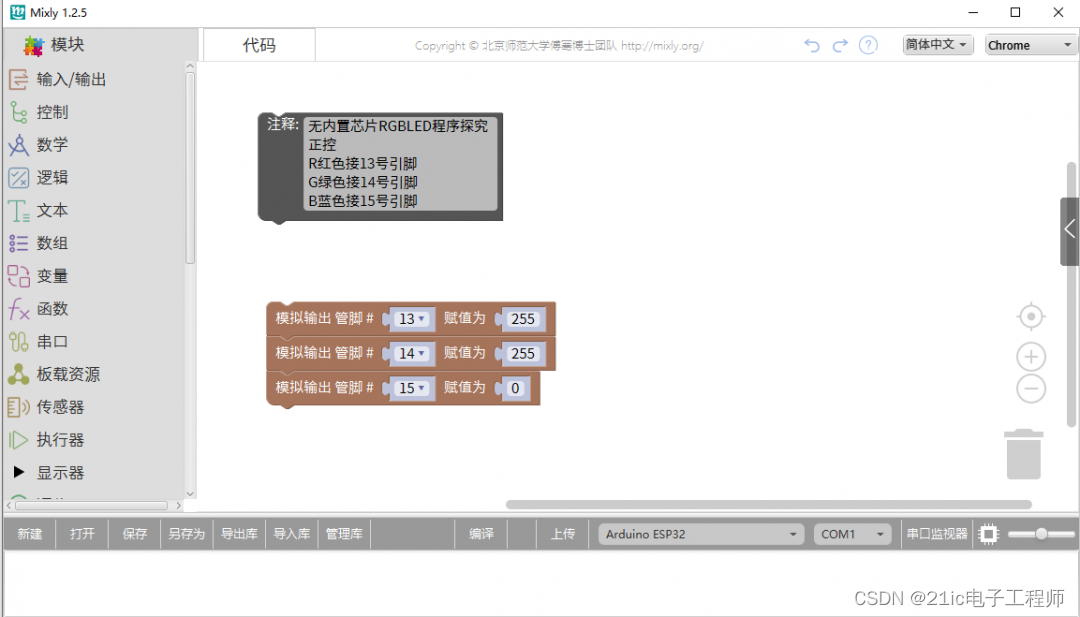Click the slider handle beside the chip icon
The width and height of the screenshot is (1080, 617).
(1041, 534)
